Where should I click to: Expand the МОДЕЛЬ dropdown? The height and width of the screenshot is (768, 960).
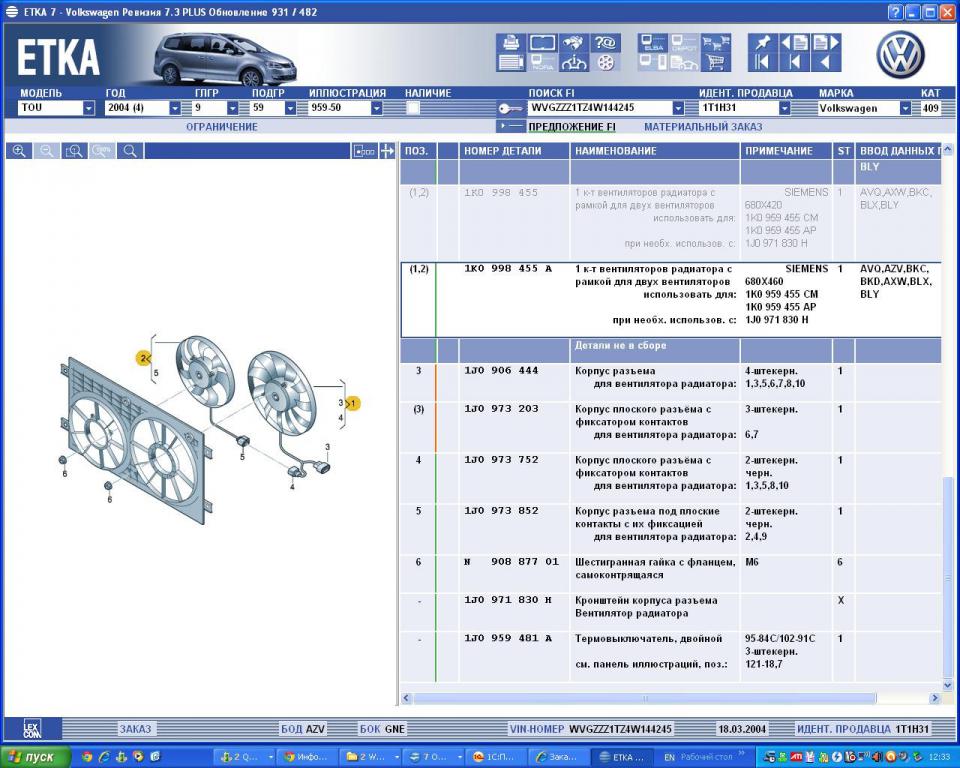tap(89, 108)
